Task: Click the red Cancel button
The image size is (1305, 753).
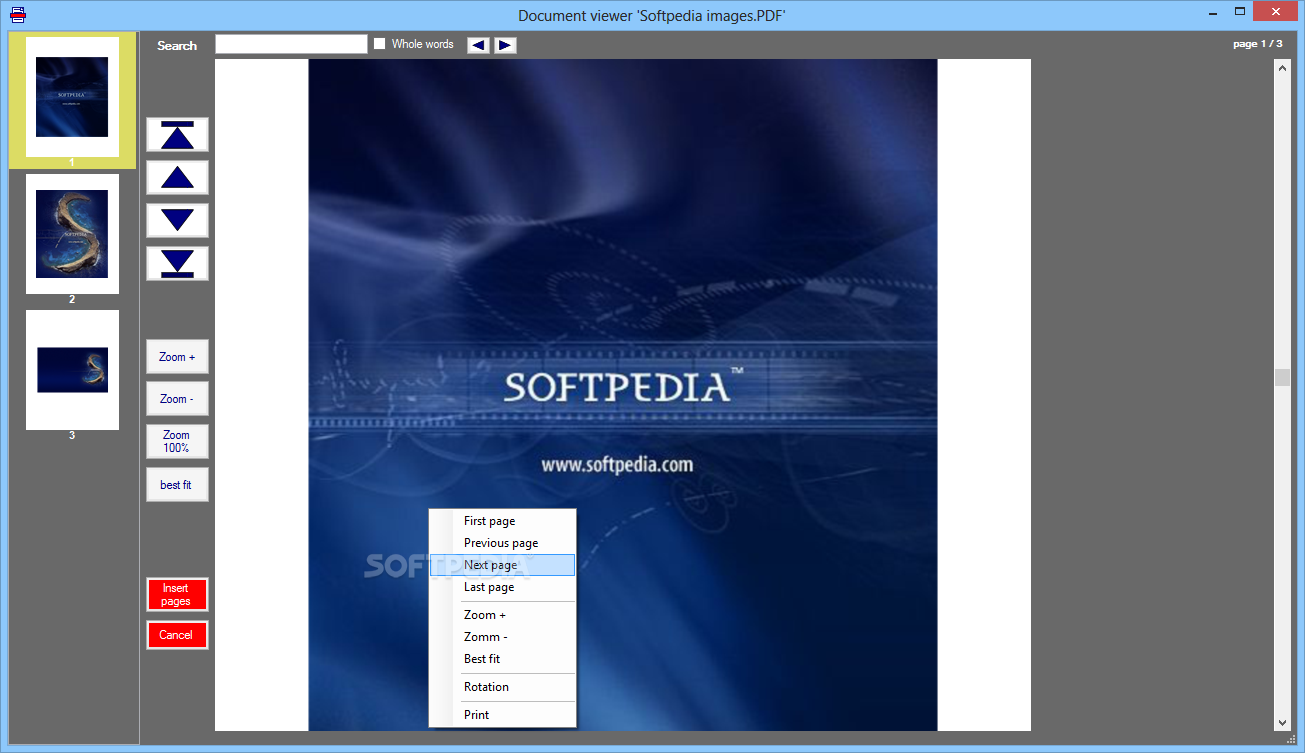Action: point(177,635)
